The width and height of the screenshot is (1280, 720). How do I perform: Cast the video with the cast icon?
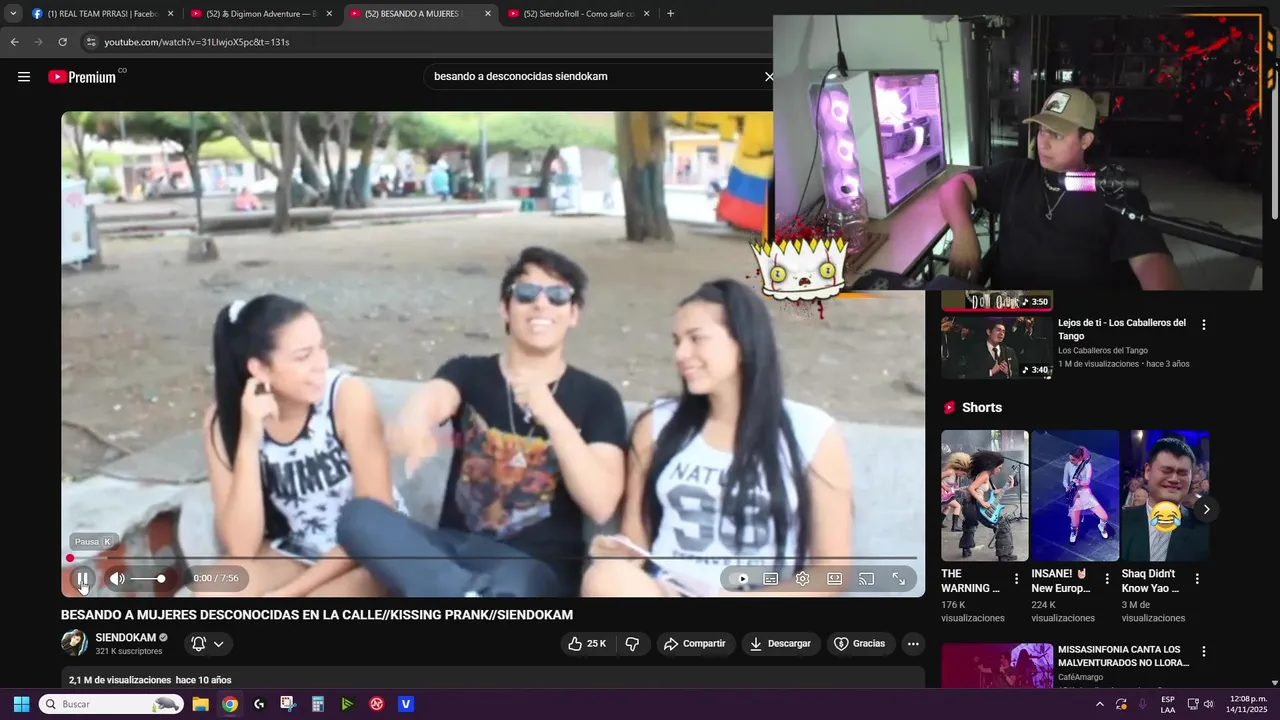click(866, 578)
